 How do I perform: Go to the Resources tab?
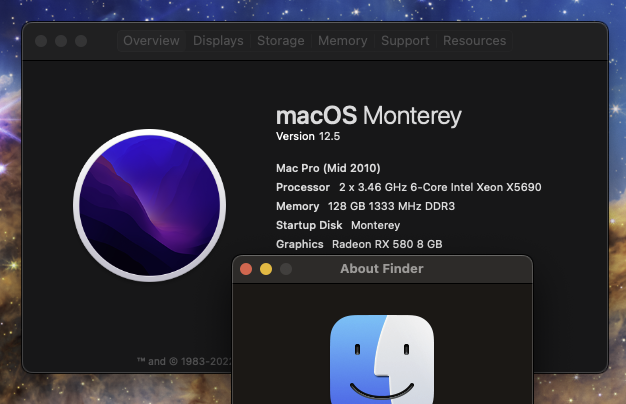click(x=474, y=41)
